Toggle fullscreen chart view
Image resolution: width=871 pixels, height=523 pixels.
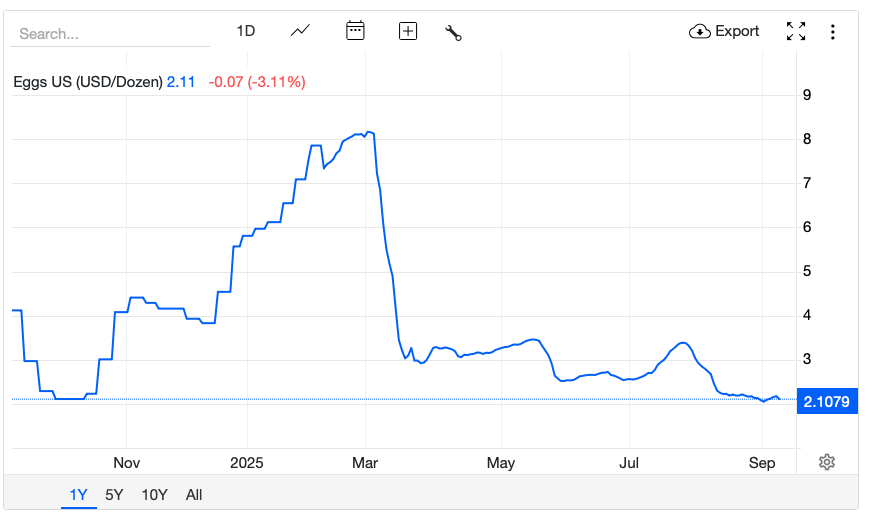click(796, 31)
